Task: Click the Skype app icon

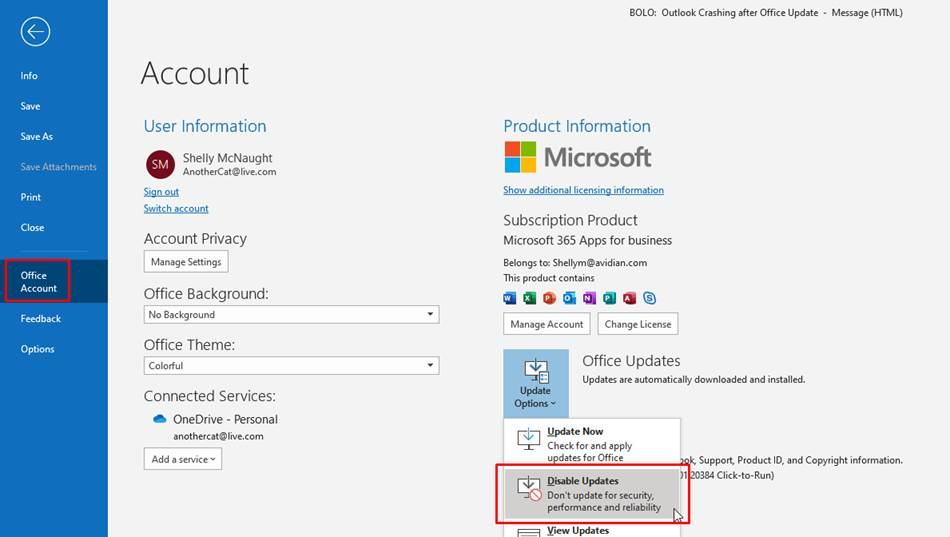Action: click(x=649, y=298)
